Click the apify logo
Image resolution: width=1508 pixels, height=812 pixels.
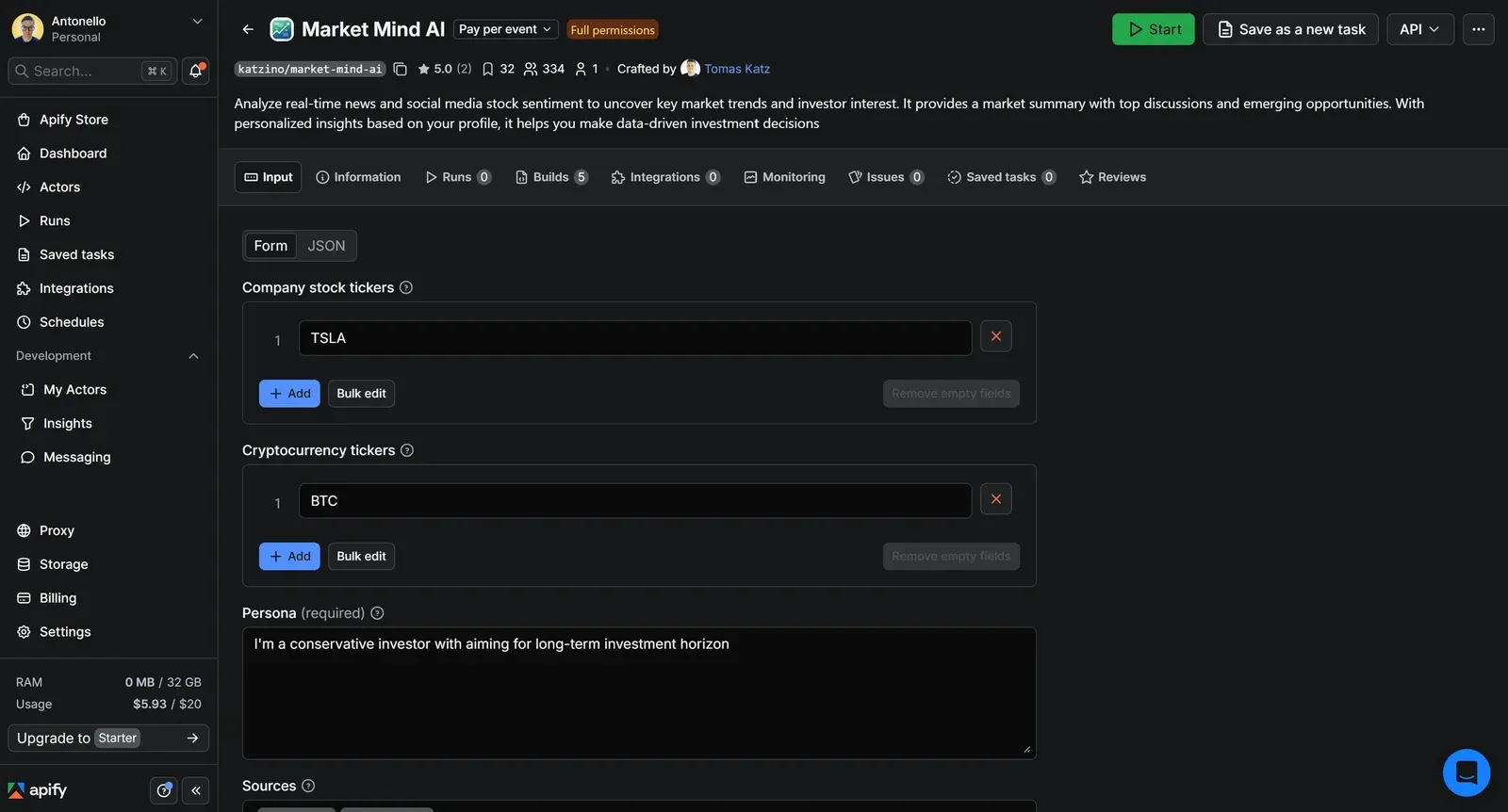pos(38,790)
